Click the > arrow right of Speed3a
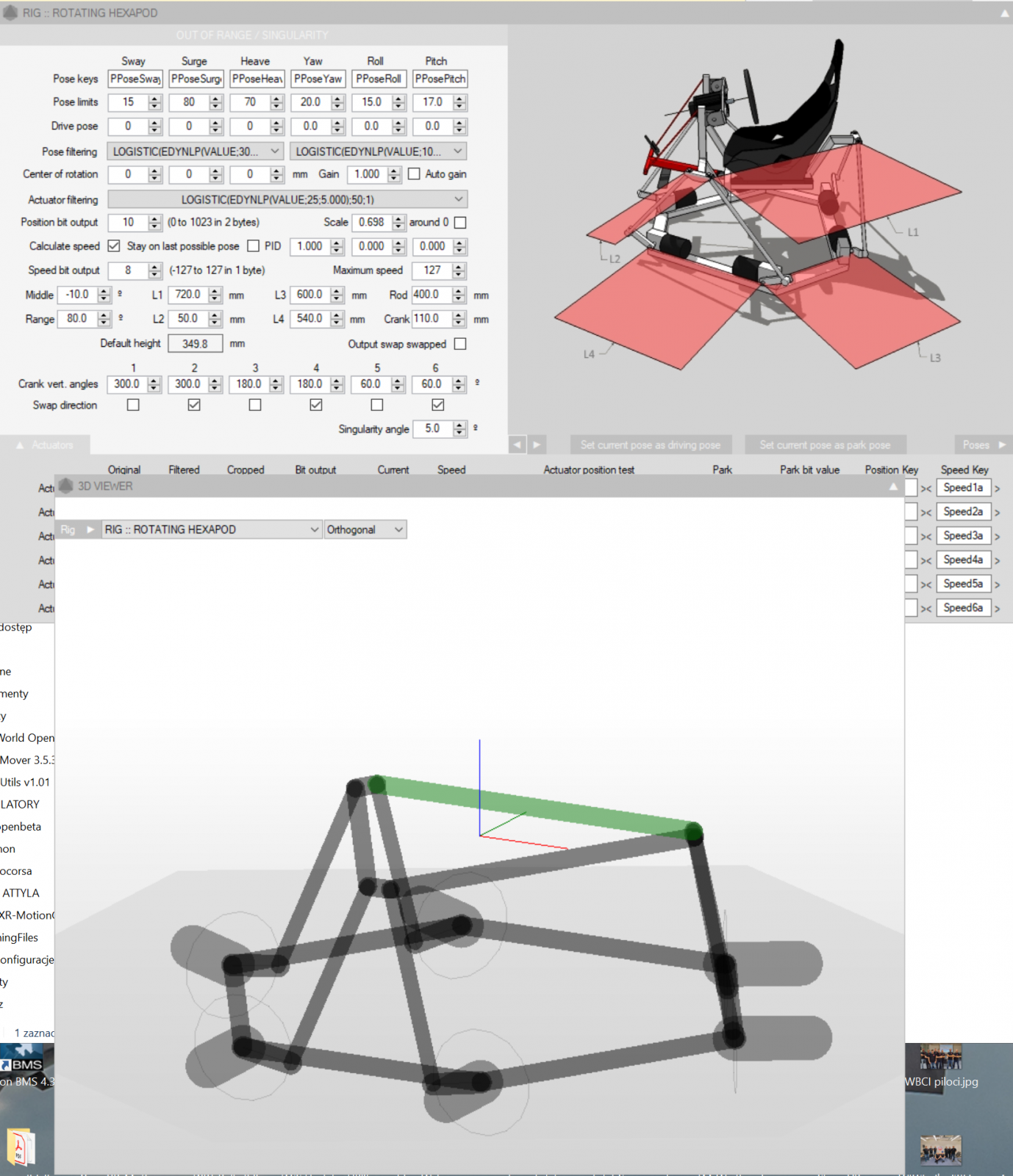This screenshot has height=1176, width=1013. pyautogui.click(x=998, y=537)
